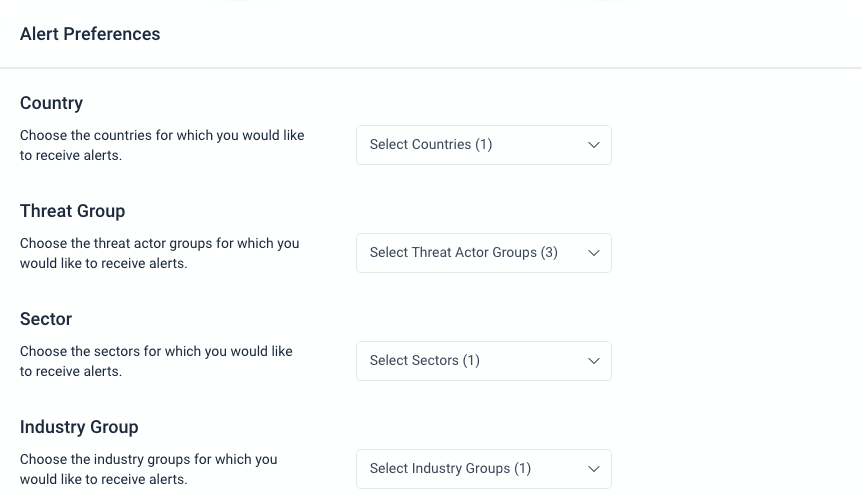Click the Country section heading
The image size is (862, 496).
tap(51, 103)
